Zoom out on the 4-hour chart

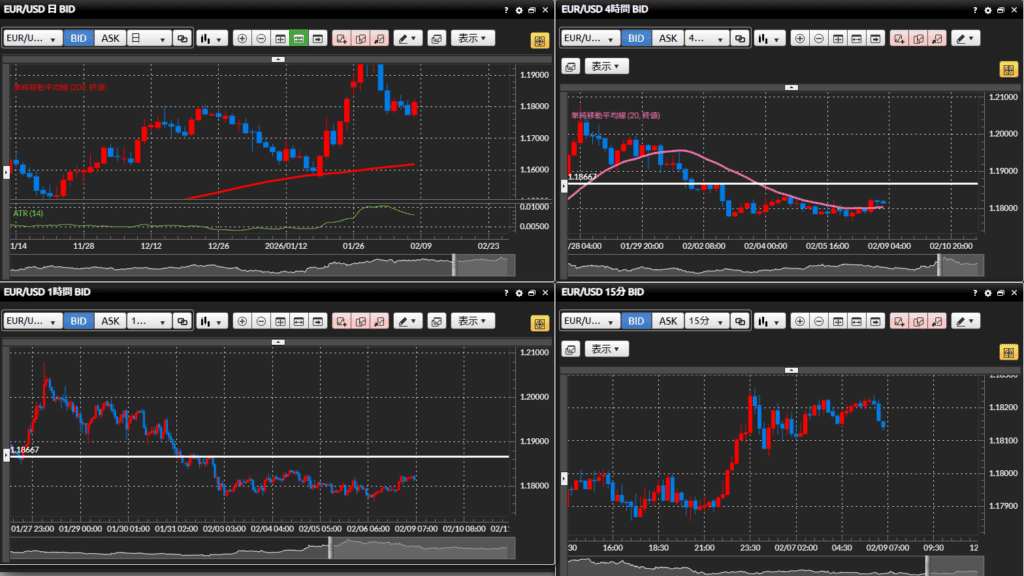coord(819,39)
